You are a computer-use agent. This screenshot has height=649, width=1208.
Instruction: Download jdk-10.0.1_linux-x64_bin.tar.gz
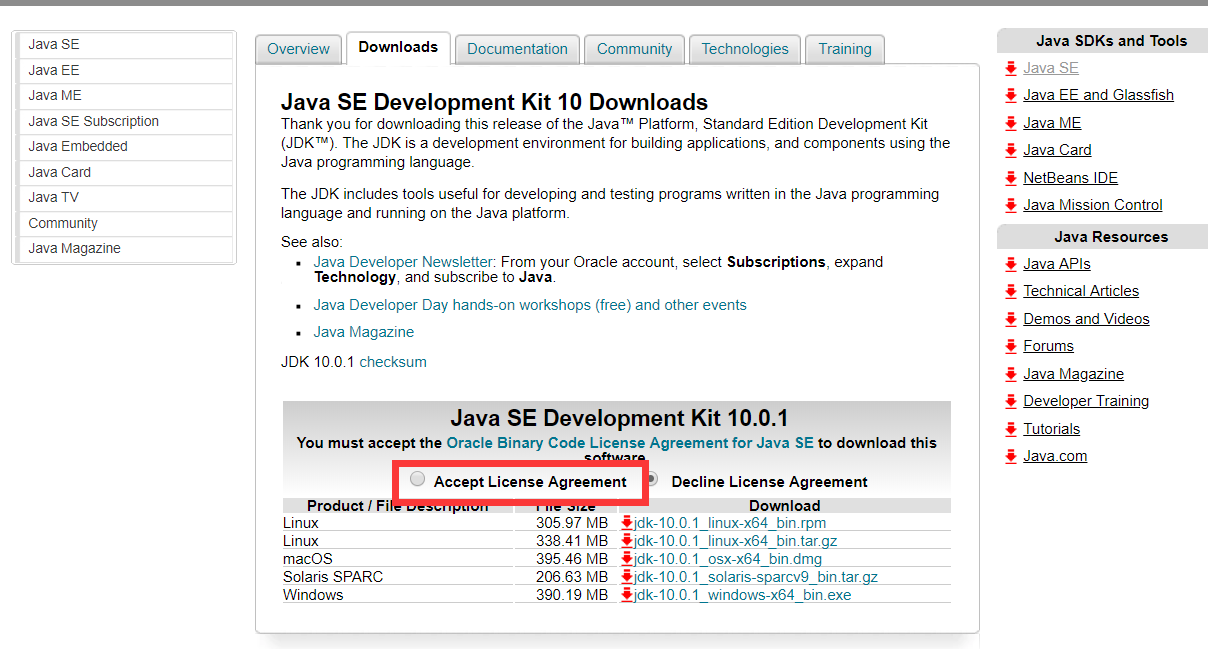(x=736, y=541)
